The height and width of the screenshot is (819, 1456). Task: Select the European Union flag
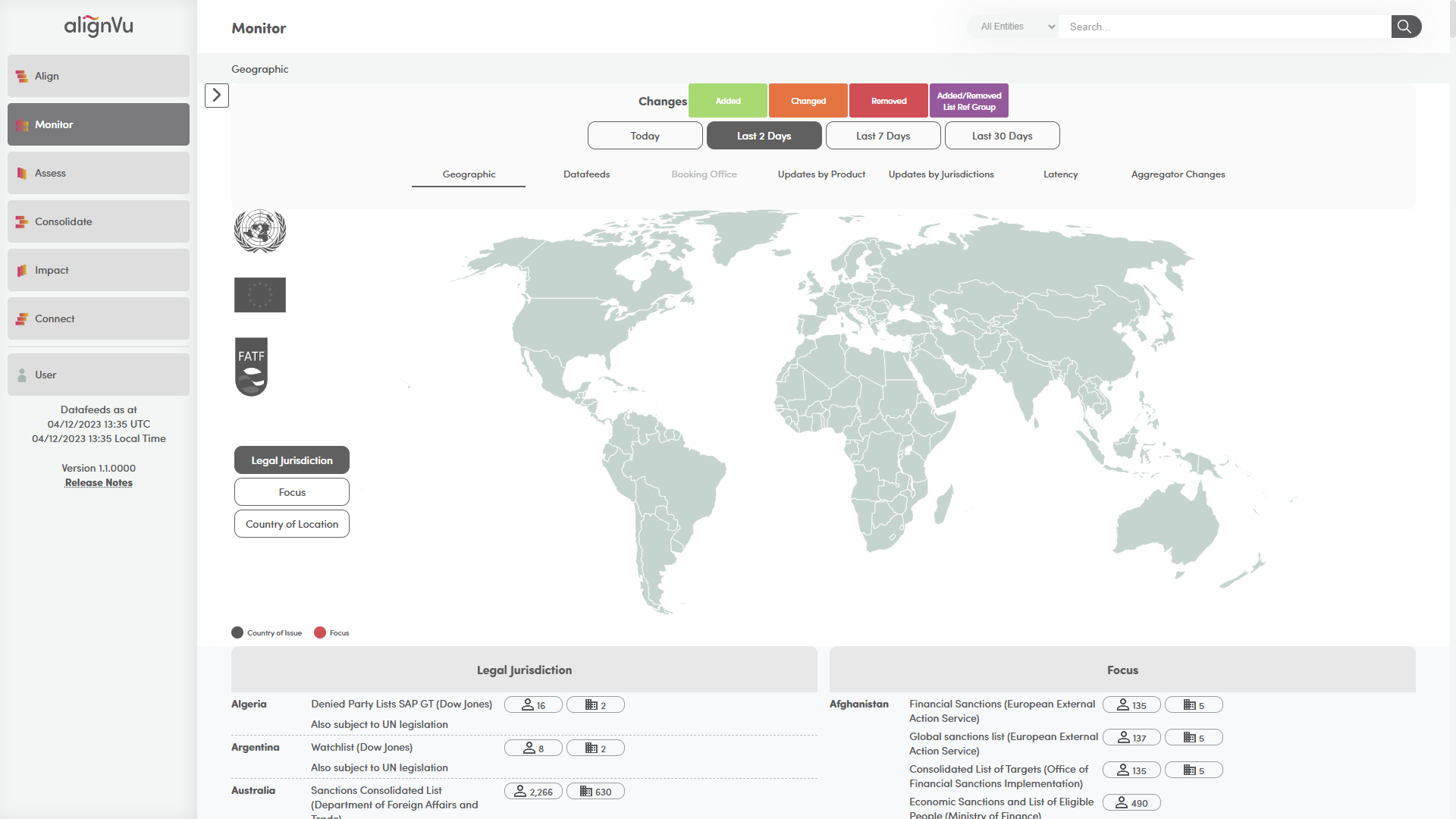point(260,295)
